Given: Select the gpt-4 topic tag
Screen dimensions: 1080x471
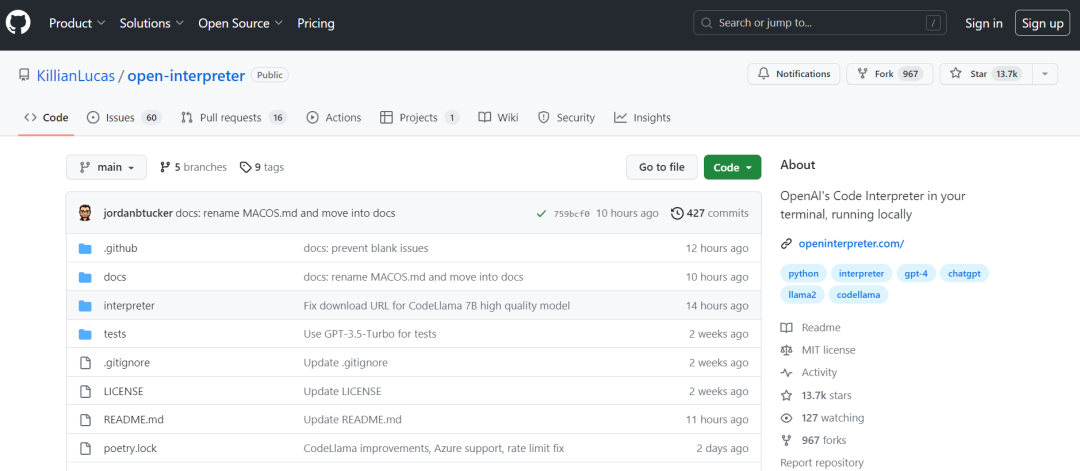Looking at the screenshot, I should 915,273.
